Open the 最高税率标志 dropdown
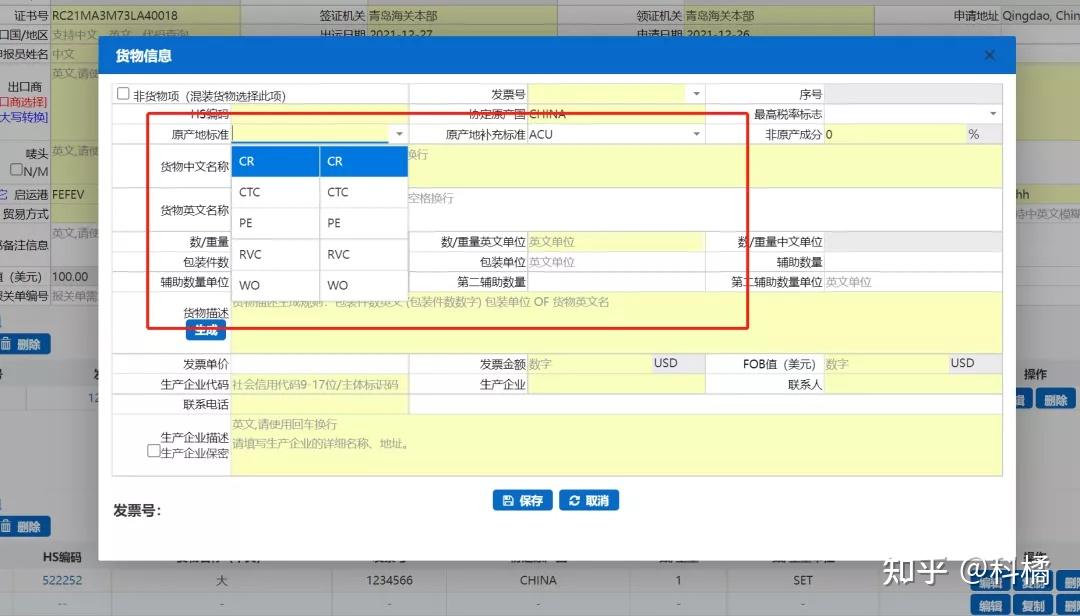 point(993,113)
